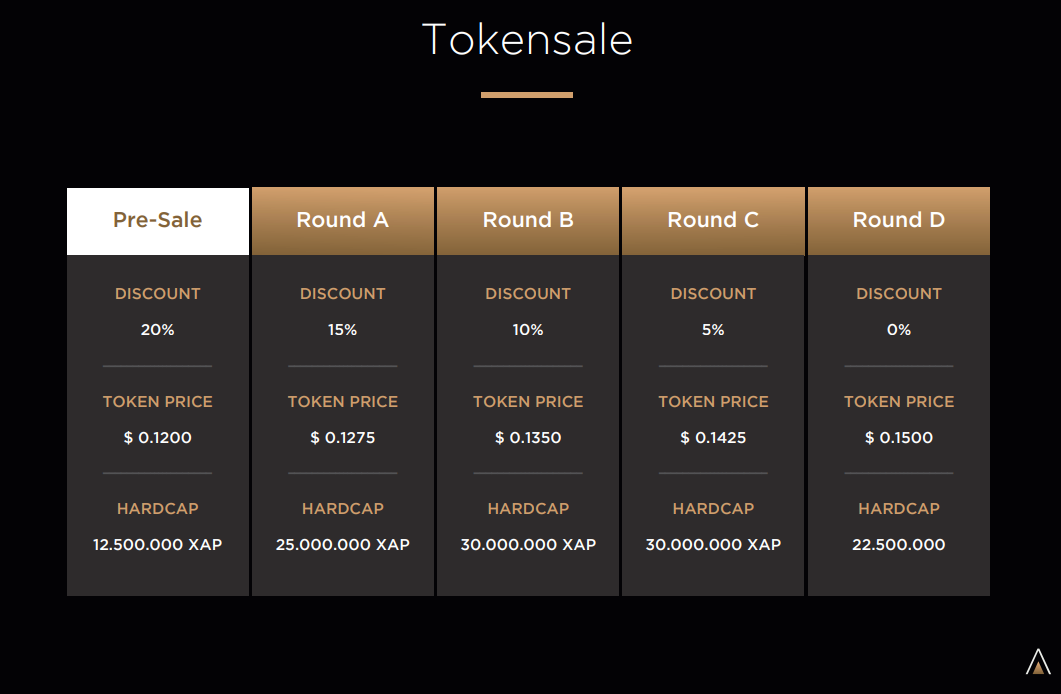The image size is (1061, 694).
Task: Select the Round D tab
Action: 899,221
